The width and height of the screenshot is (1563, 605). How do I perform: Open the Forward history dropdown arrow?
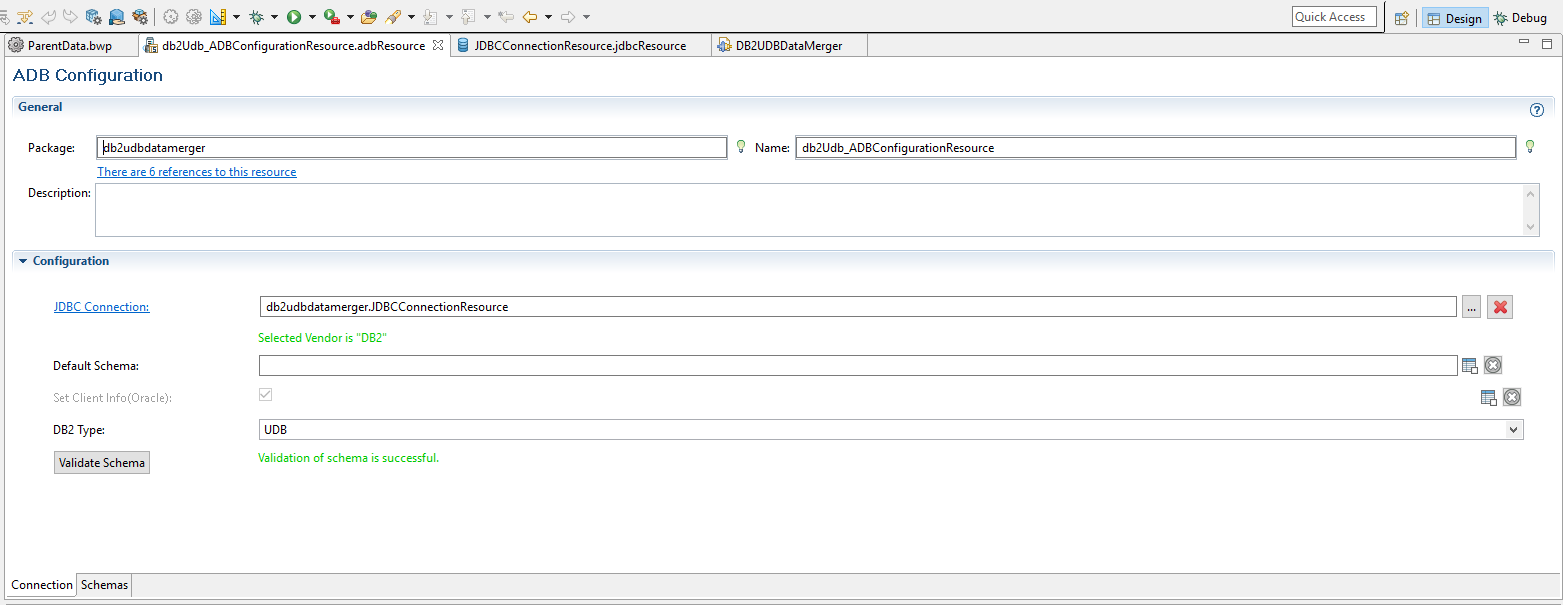click(x=586, y=17)
